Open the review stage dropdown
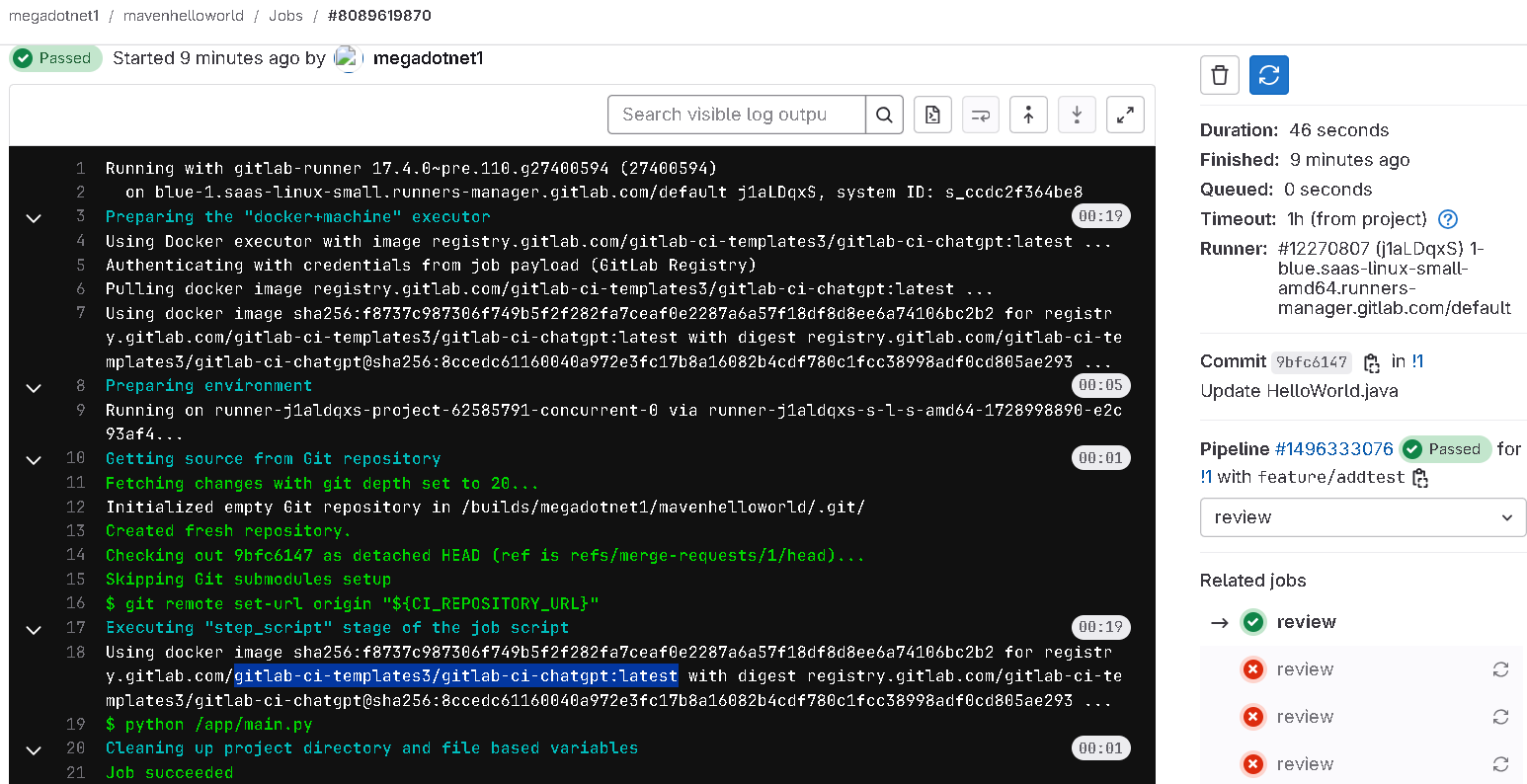The width and height of the screenshot is (1527, 784). coord(1363,517)
